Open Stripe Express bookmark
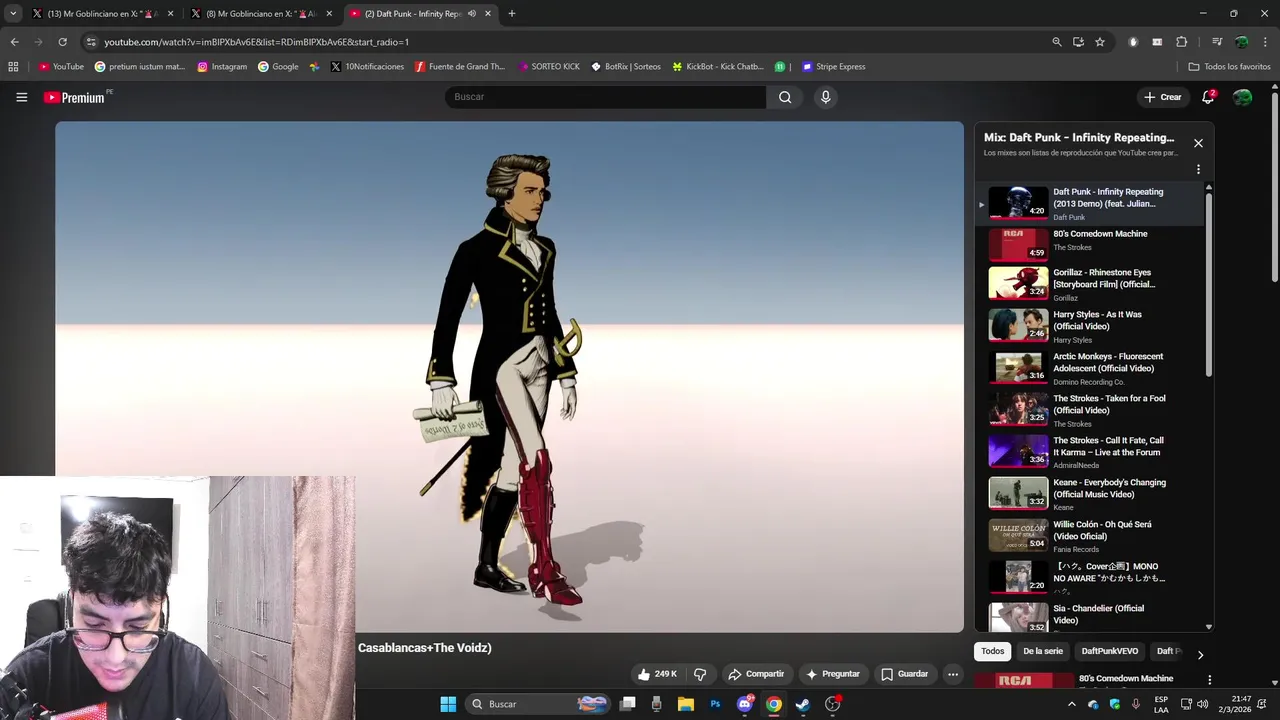 (x=833, y=67)
